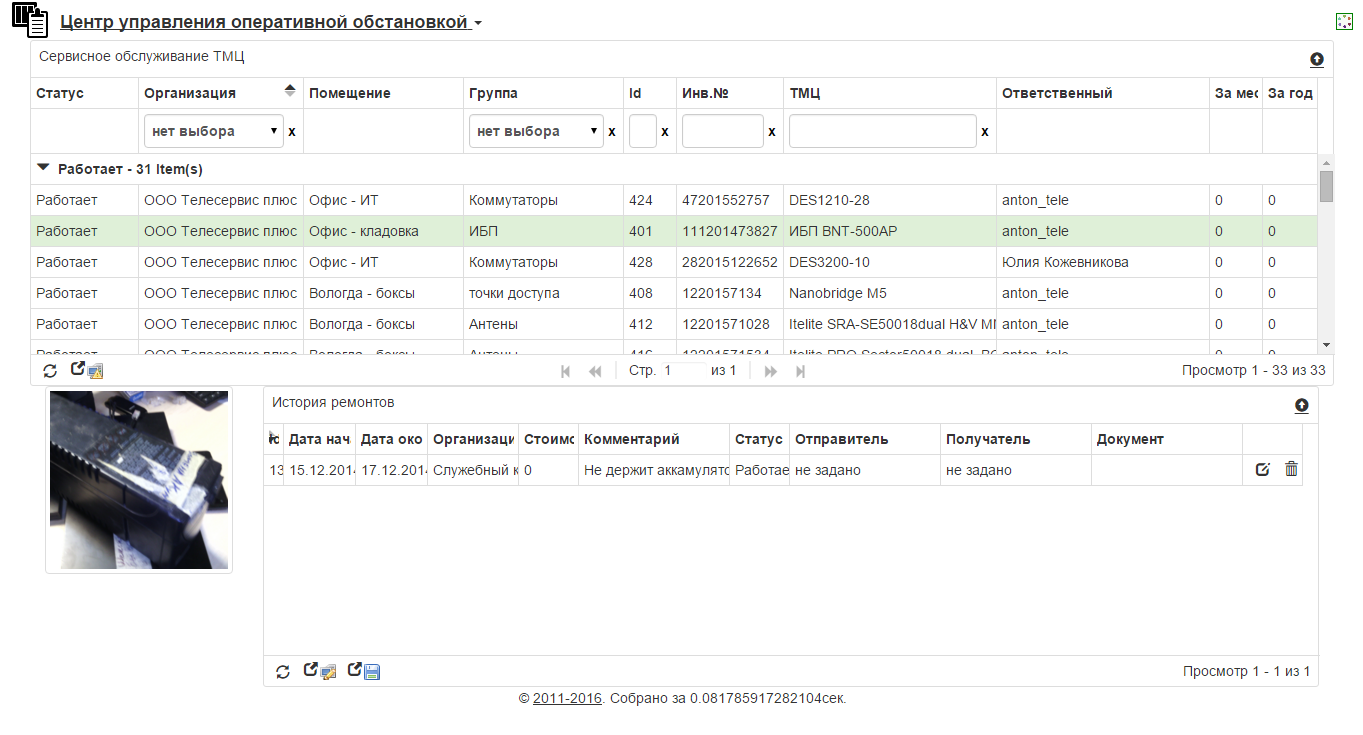1363x735 pixels.
Task: Click the colored dots icon at top right
Action: click(1344, 22)
